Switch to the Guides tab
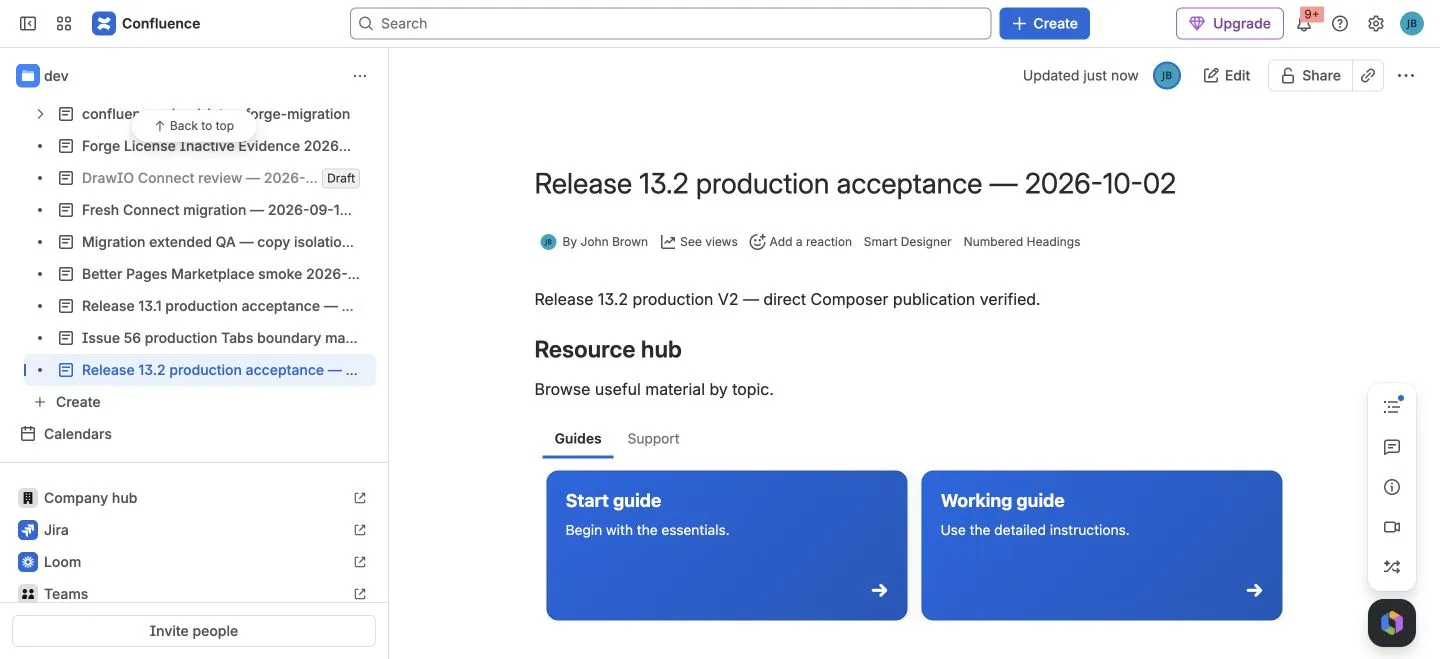This screenshot has width=1440, height=659. pyautogui.click(x=578, y=439)
